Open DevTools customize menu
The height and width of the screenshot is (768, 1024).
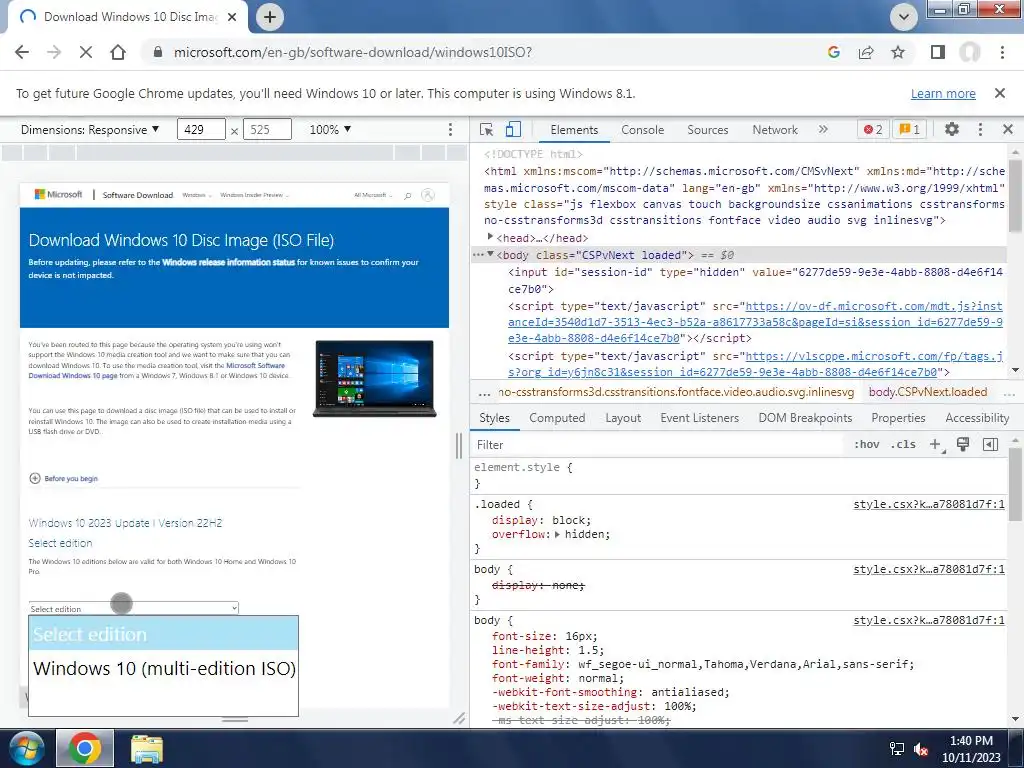(x=980, y=129)
